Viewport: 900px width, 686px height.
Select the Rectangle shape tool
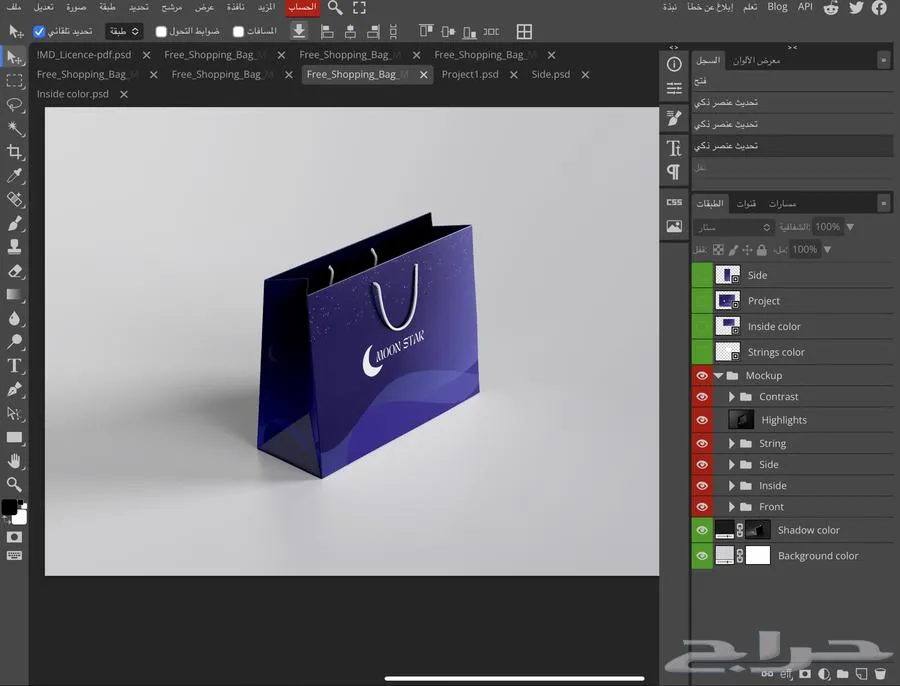pyautogui.click(x=14, y=437)
